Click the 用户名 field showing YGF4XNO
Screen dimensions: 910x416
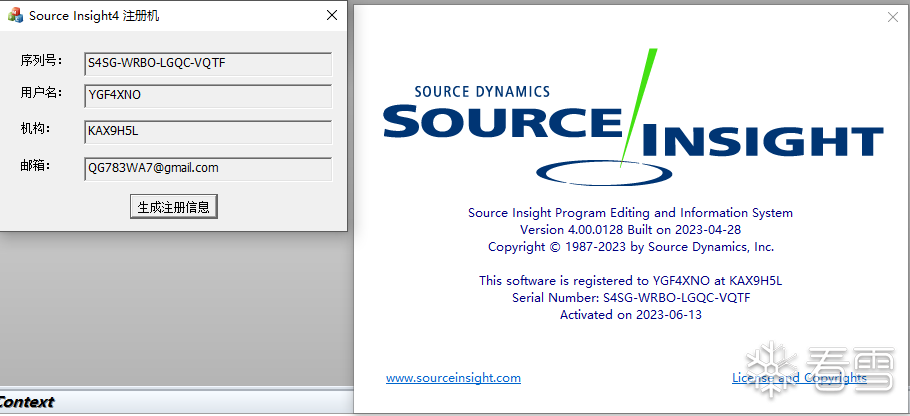tap(208, 96)
